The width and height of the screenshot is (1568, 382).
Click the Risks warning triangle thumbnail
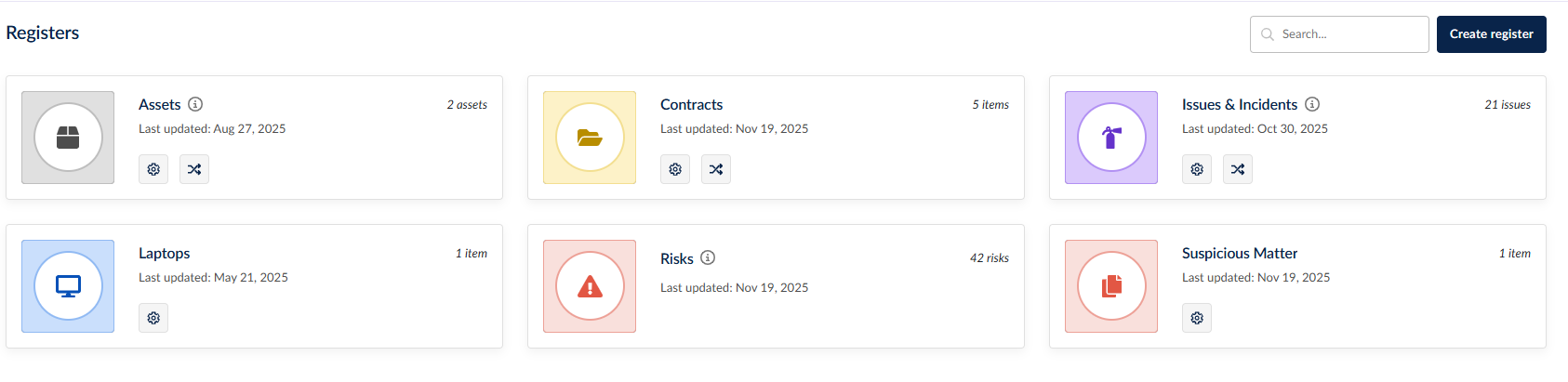point(590,286)
